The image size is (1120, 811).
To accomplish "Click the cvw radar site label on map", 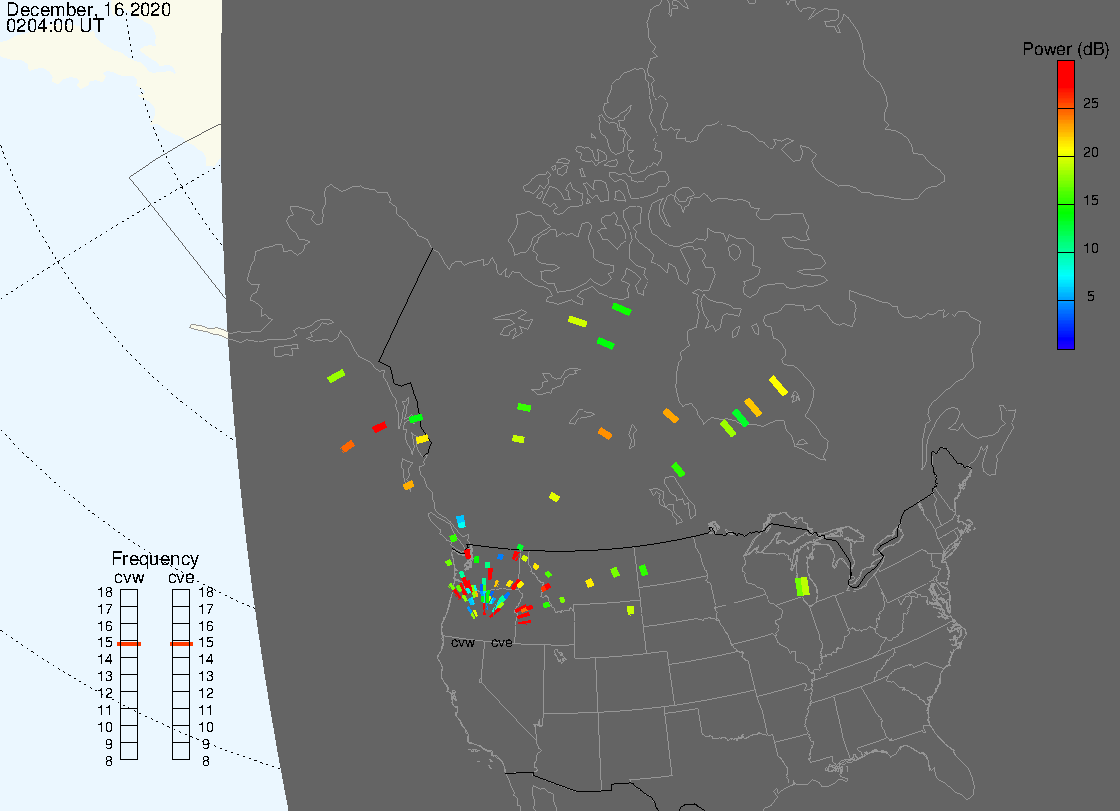I will click(x=463, y=643).
